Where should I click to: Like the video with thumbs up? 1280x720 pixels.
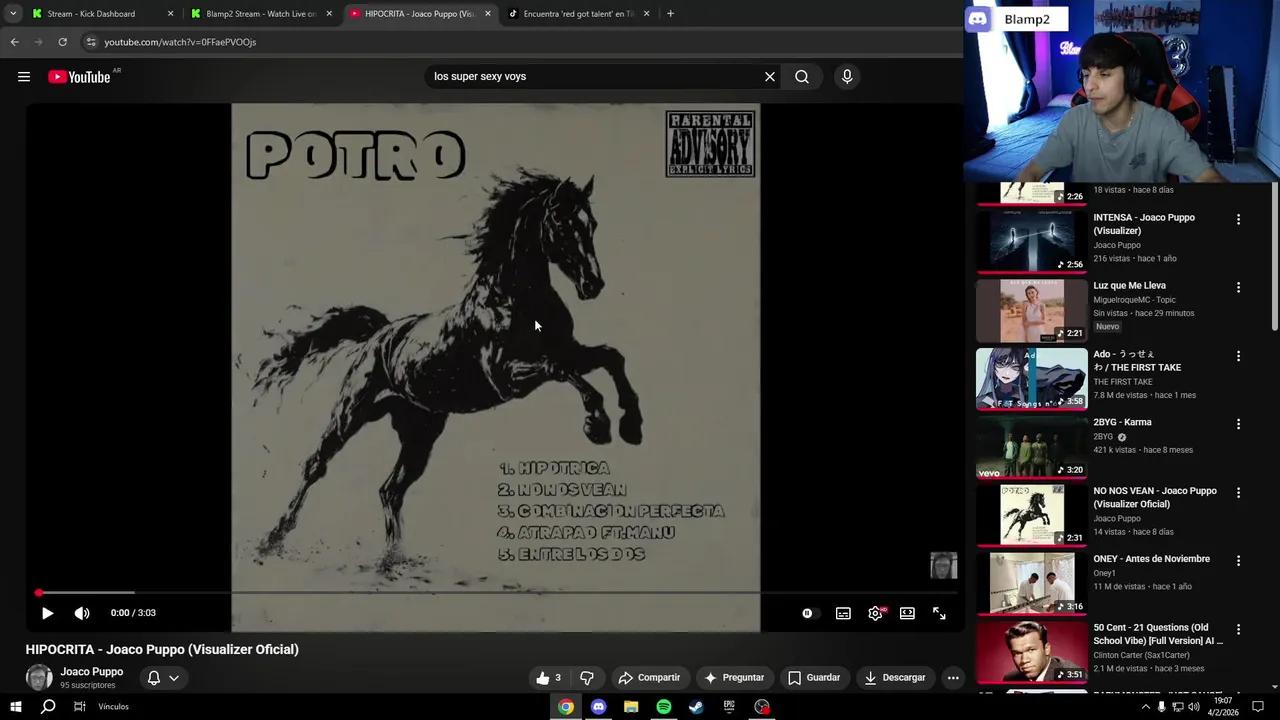(549, 677)
